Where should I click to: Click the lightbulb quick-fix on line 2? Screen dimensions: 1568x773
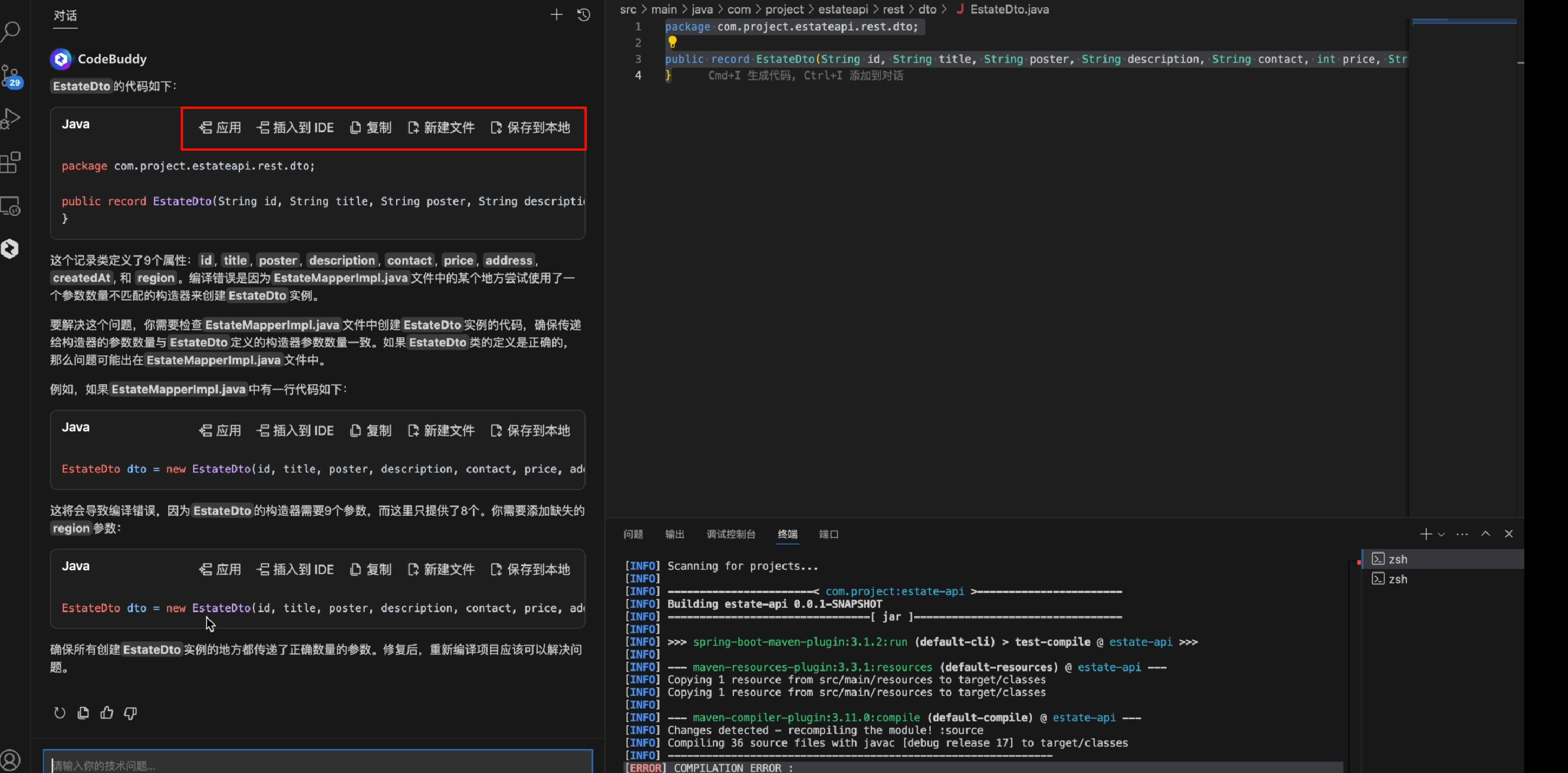click(x=672, y=42)
